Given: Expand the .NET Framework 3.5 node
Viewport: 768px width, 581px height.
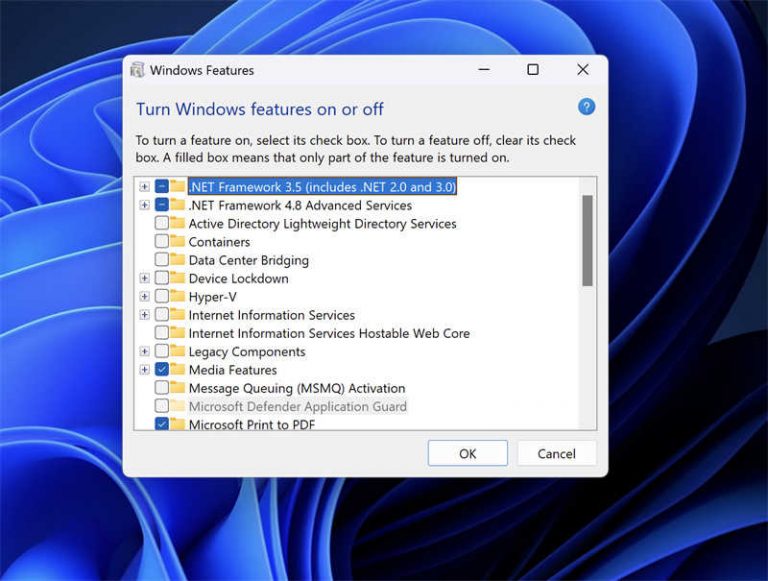Looking at the screenshot, I should tap(144, 187).
